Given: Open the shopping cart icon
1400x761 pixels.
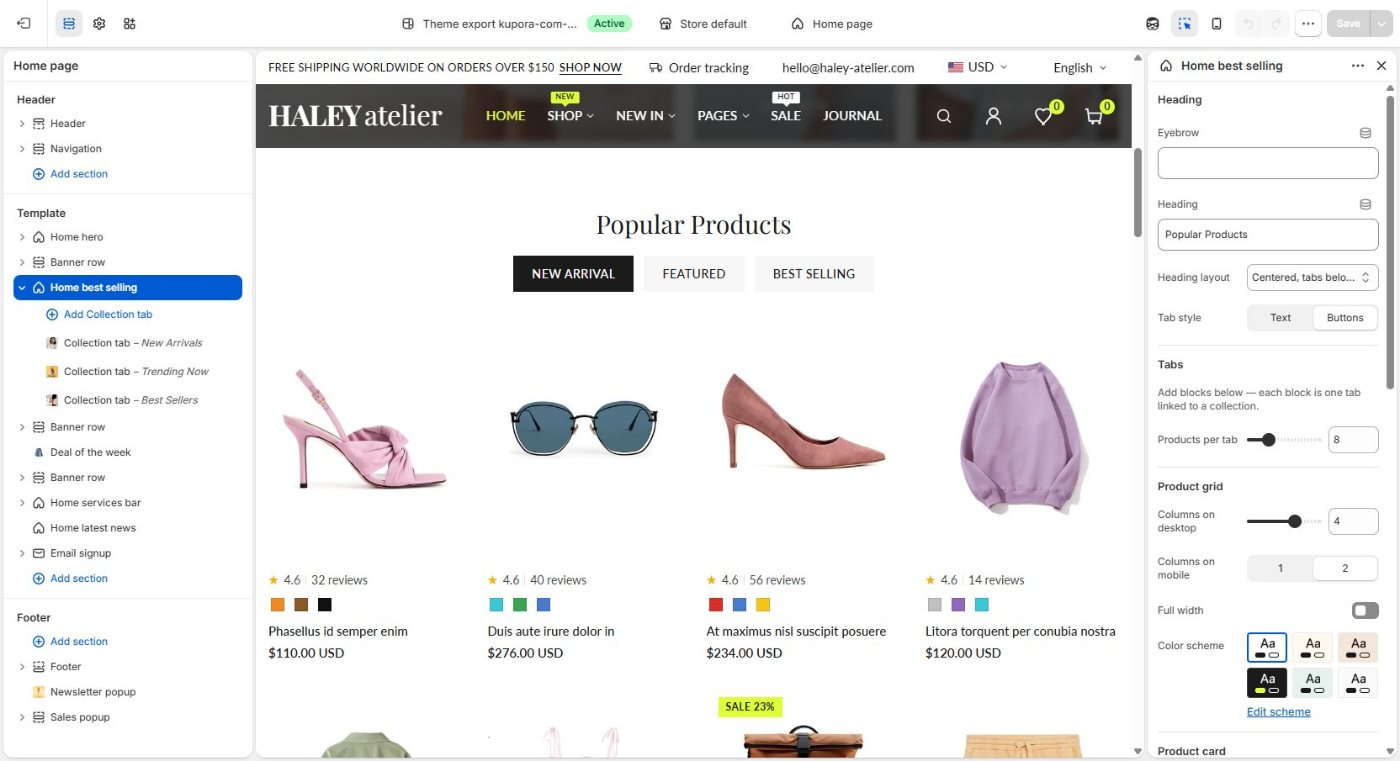Looking at the screenshot, I should coord(1094,116).
